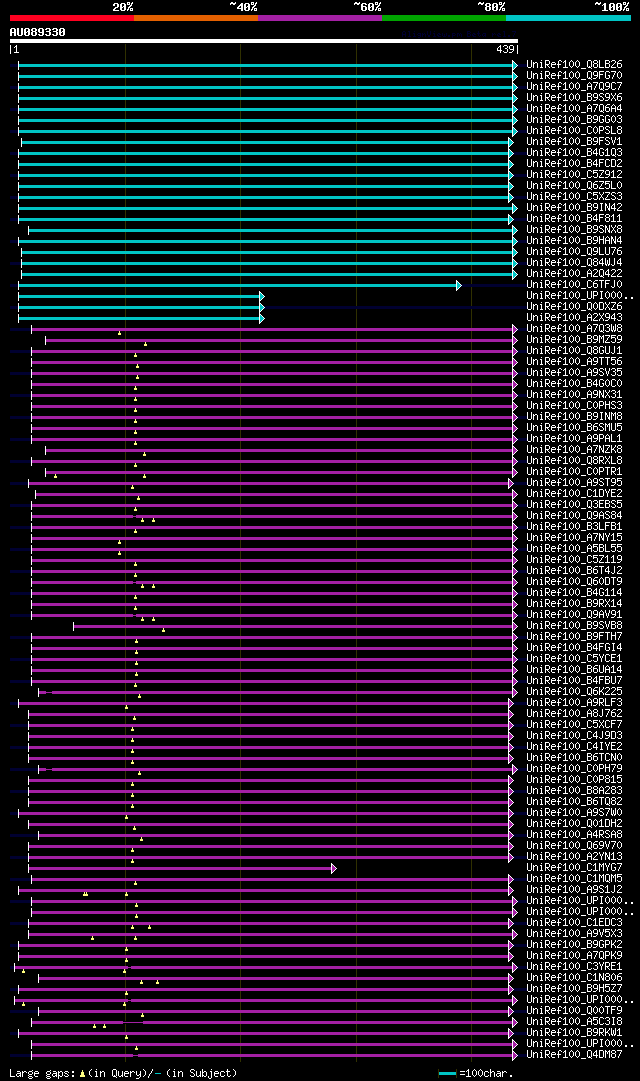Select the UniRef100_Q8GUJ1 label
Screen dimensions: 640x1081
[x=574, y=352]
